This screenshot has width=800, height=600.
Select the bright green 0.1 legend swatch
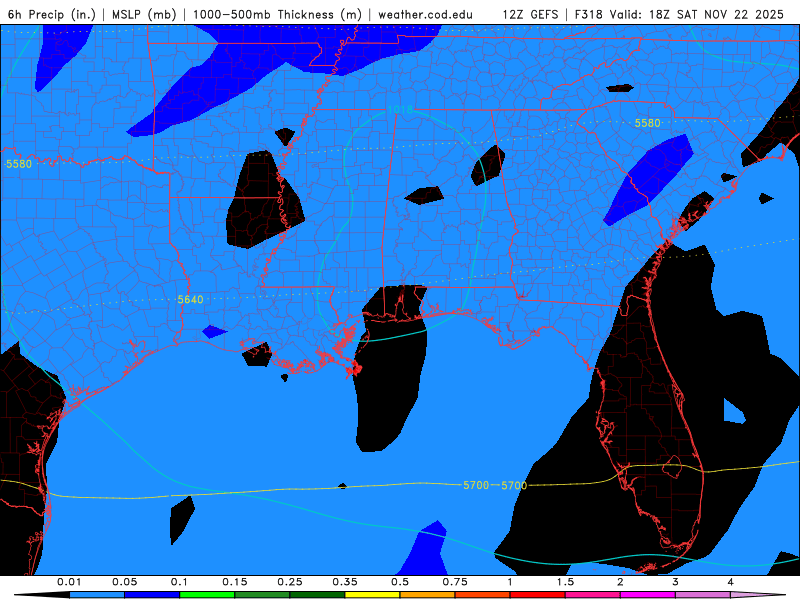[x=207, y=595]
